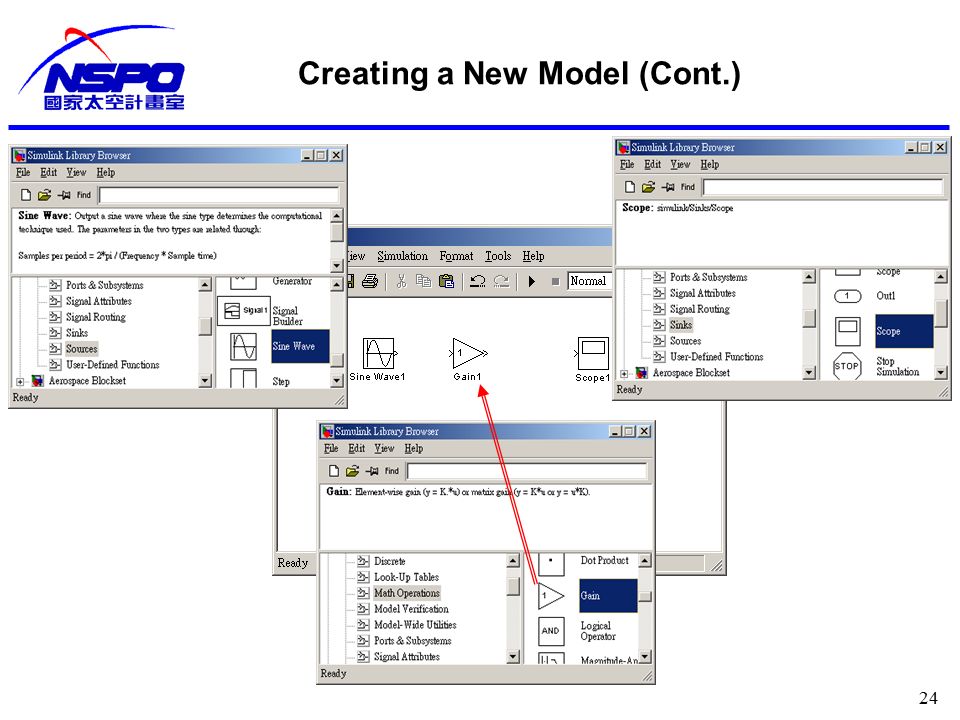The width and height of the screenshot is (960, 720).
Task: Click pin icon in left Library Browser toolbar
Action: 64,195
